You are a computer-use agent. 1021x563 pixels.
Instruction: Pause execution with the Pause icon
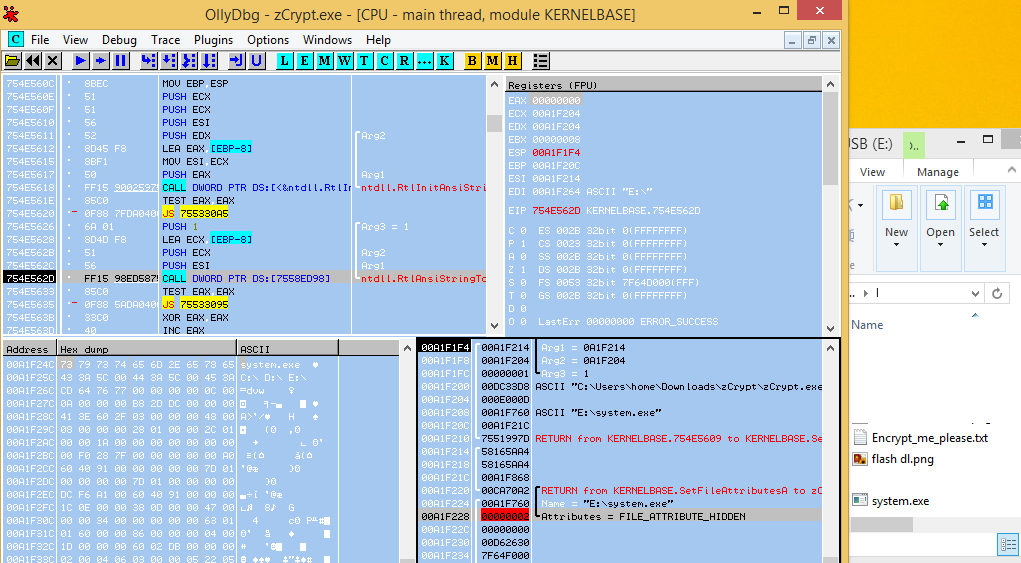120,61
